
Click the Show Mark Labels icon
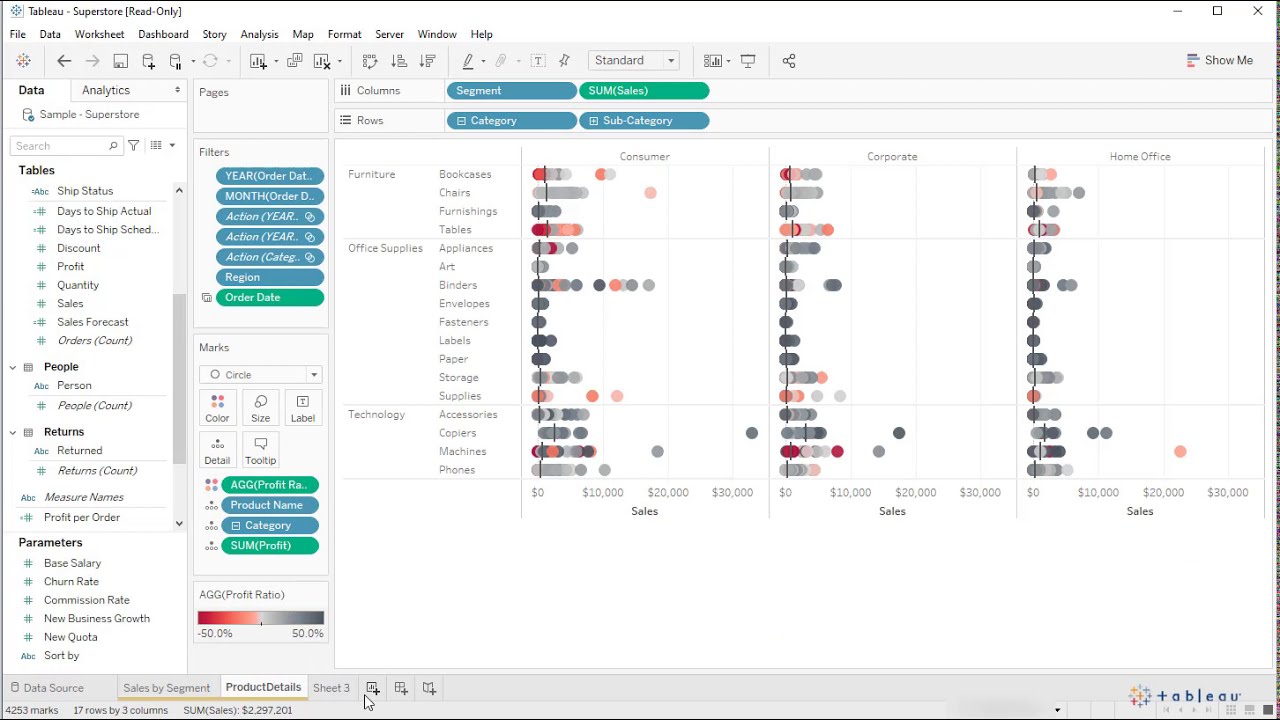click(x=538, y=61)
